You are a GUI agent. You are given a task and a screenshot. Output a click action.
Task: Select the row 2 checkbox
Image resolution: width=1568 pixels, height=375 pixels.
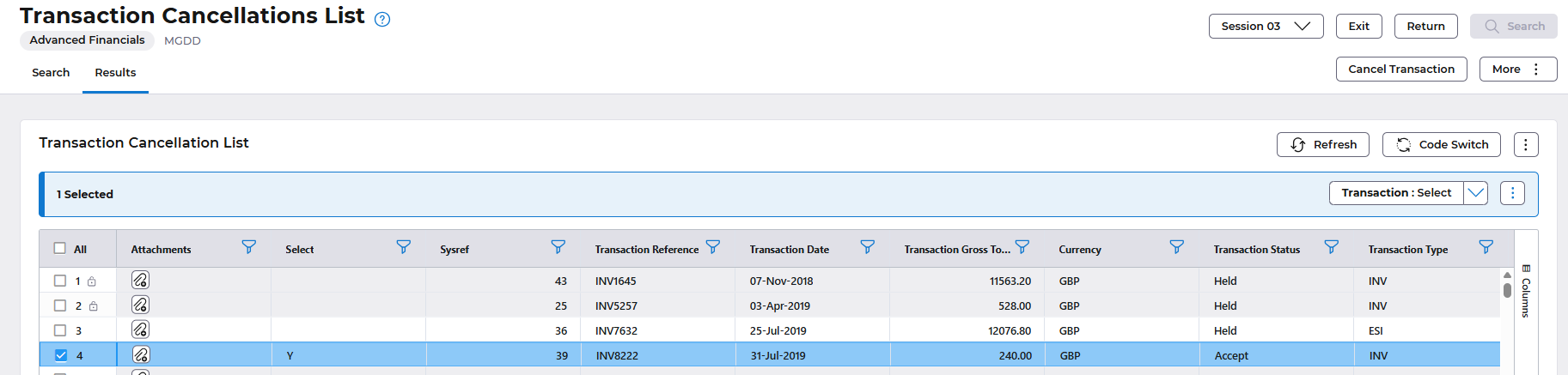point(60,305)
